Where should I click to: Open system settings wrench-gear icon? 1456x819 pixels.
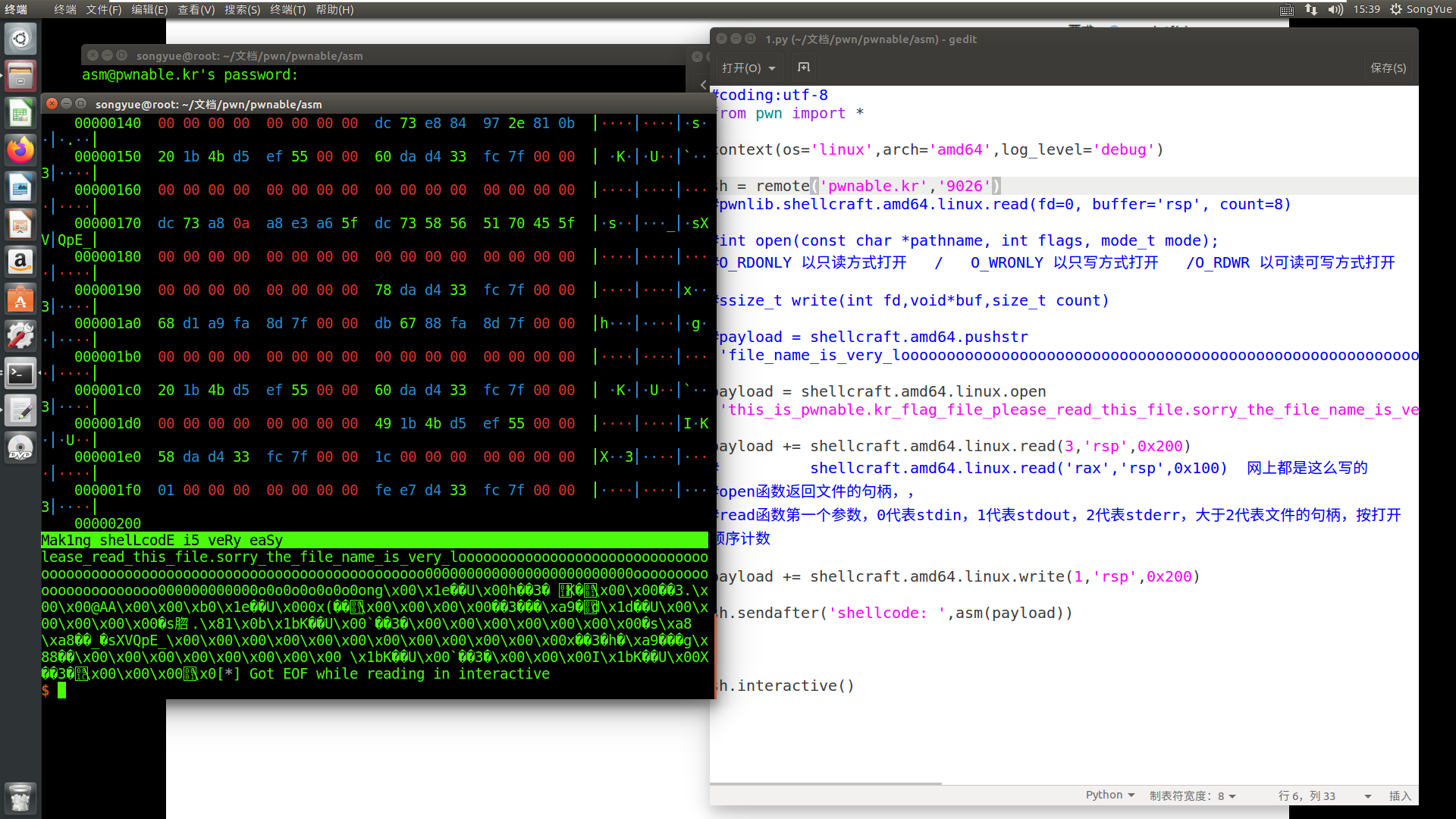click(20, 336)
